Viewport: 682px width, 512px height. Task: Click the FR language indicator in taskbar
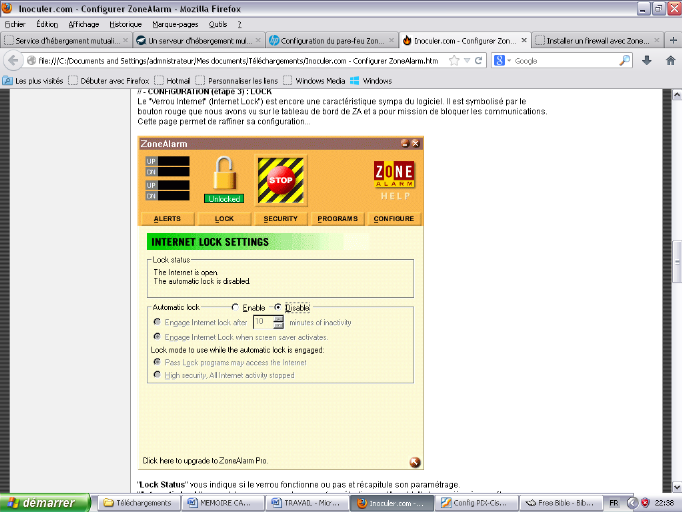pos(614,503)
